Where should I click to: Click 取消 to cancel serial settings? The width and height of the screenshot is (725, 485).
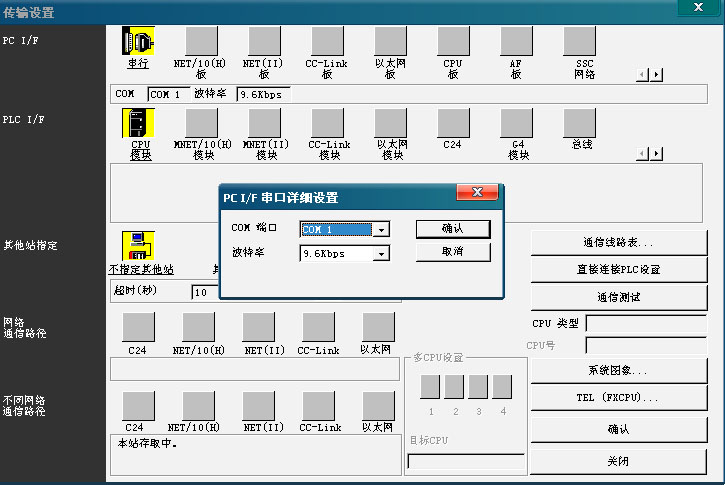[x=453, y=252]
